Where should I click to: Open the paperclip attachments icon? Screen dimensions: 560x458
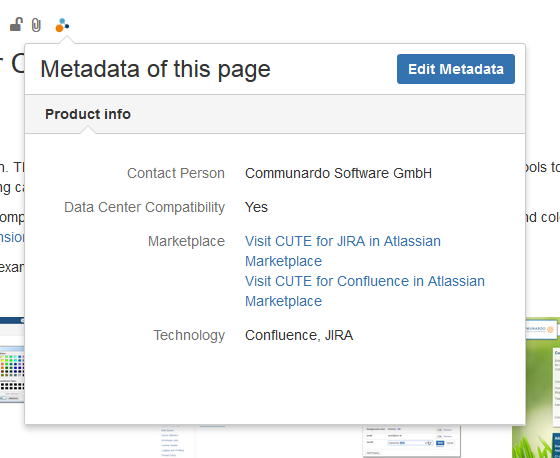coord(36,25)
